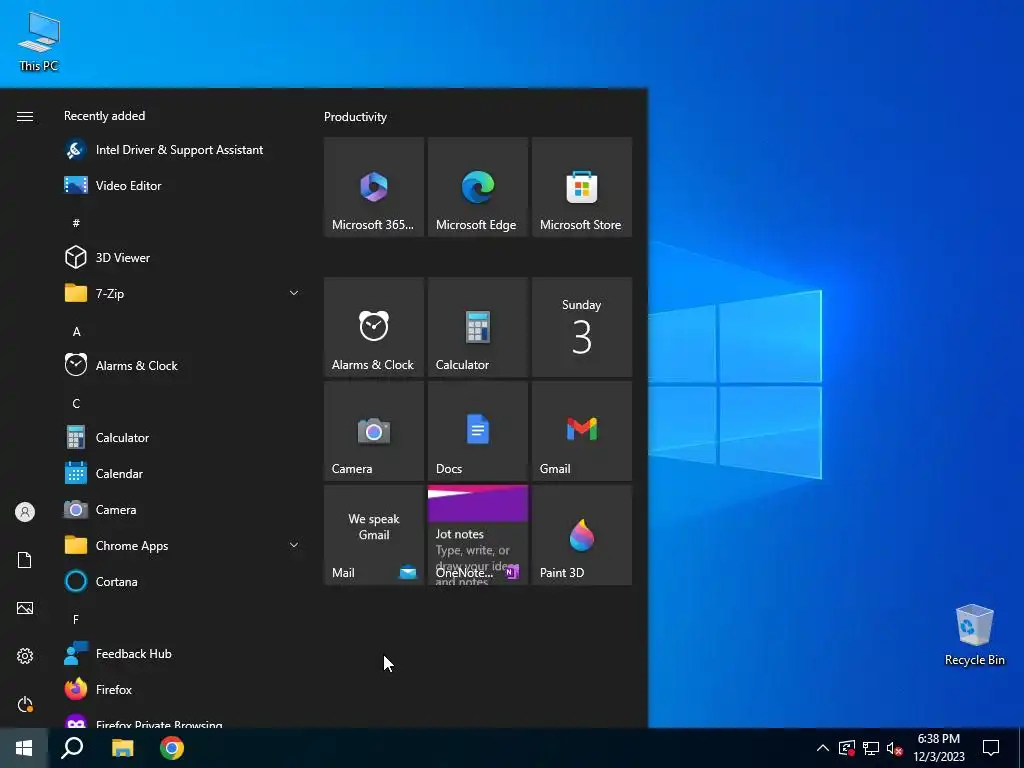Click the Power button in Start

(x=25, y=704)
